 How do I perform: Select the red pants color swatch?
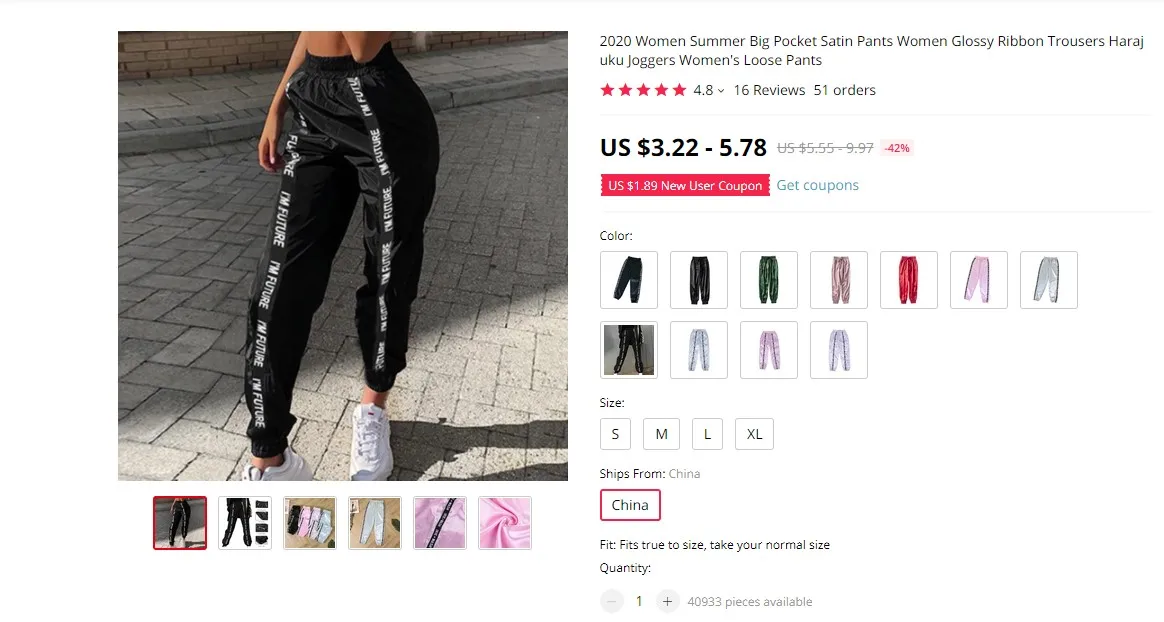point(909,280)
